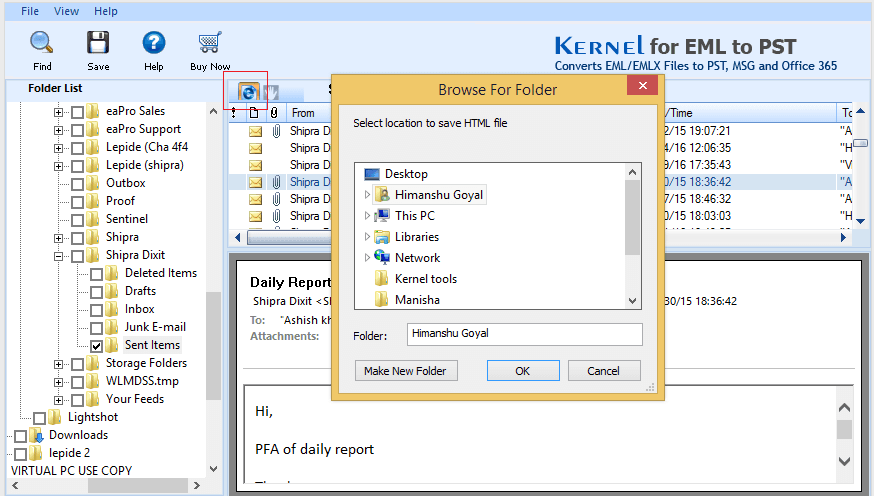Open the View menu
The width and height of the screenshot is (874, 496).
click(66, 11)
